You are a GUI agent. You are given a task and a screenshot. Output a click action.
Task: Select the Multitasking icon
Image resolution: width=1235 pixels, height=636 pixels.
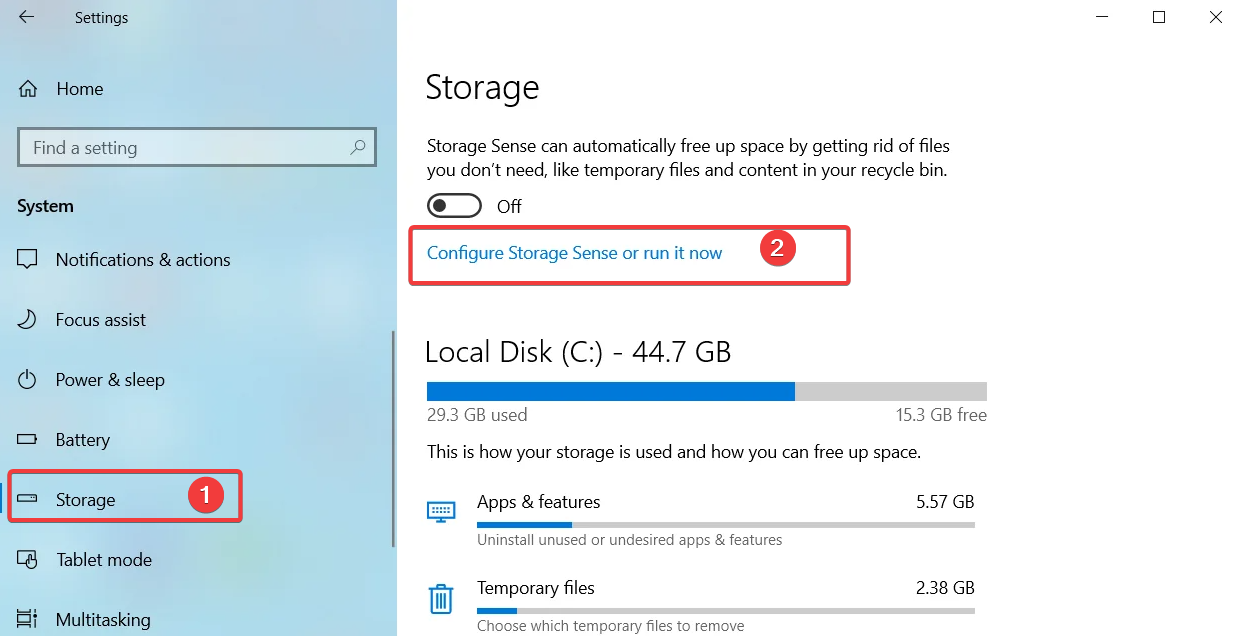point(28,619)
